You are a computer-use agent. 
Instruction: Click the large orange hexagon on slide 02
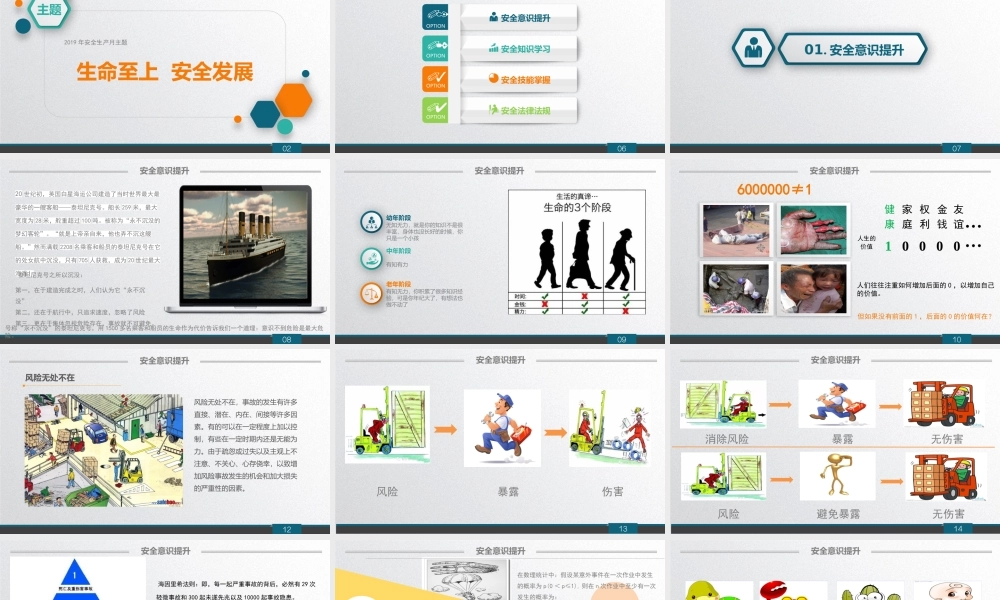point(294,100)
